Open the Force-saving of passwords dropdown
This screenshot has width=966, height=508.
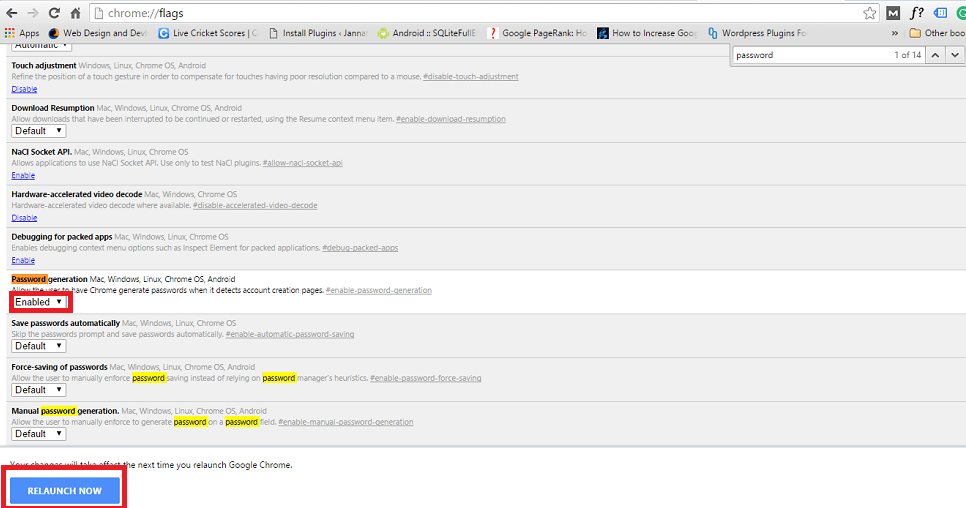click(39, 390)
